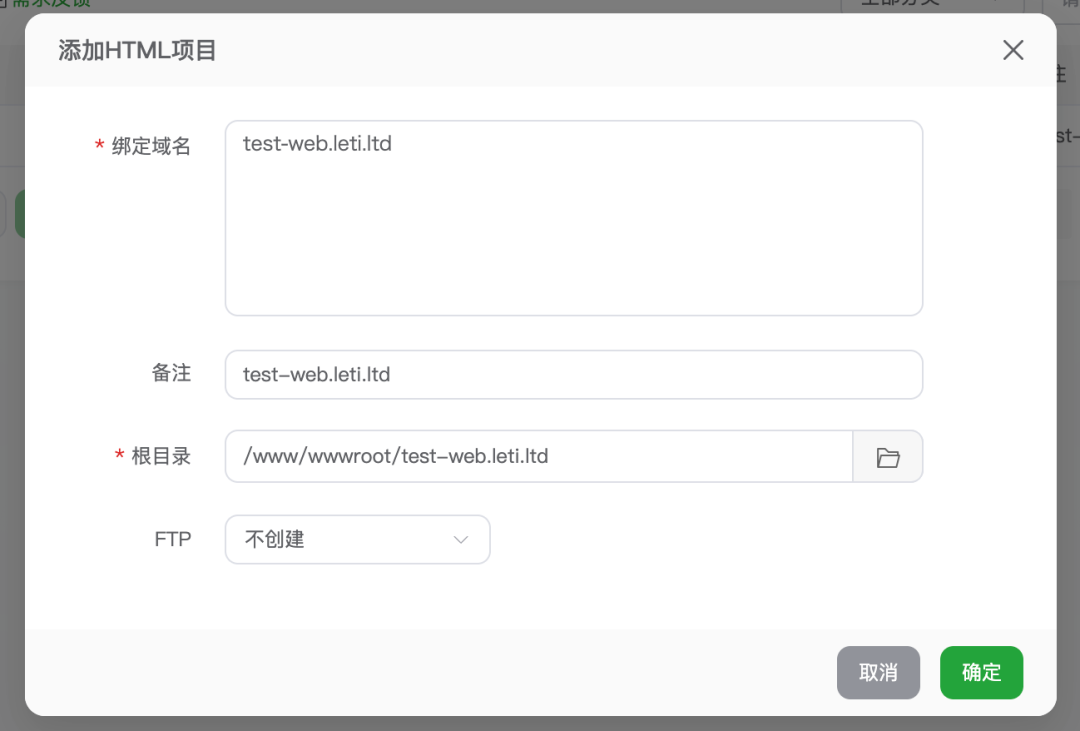Click the FTP field label
The height and width of the screenshot is (731, 1080).
(x=173, y=539)
